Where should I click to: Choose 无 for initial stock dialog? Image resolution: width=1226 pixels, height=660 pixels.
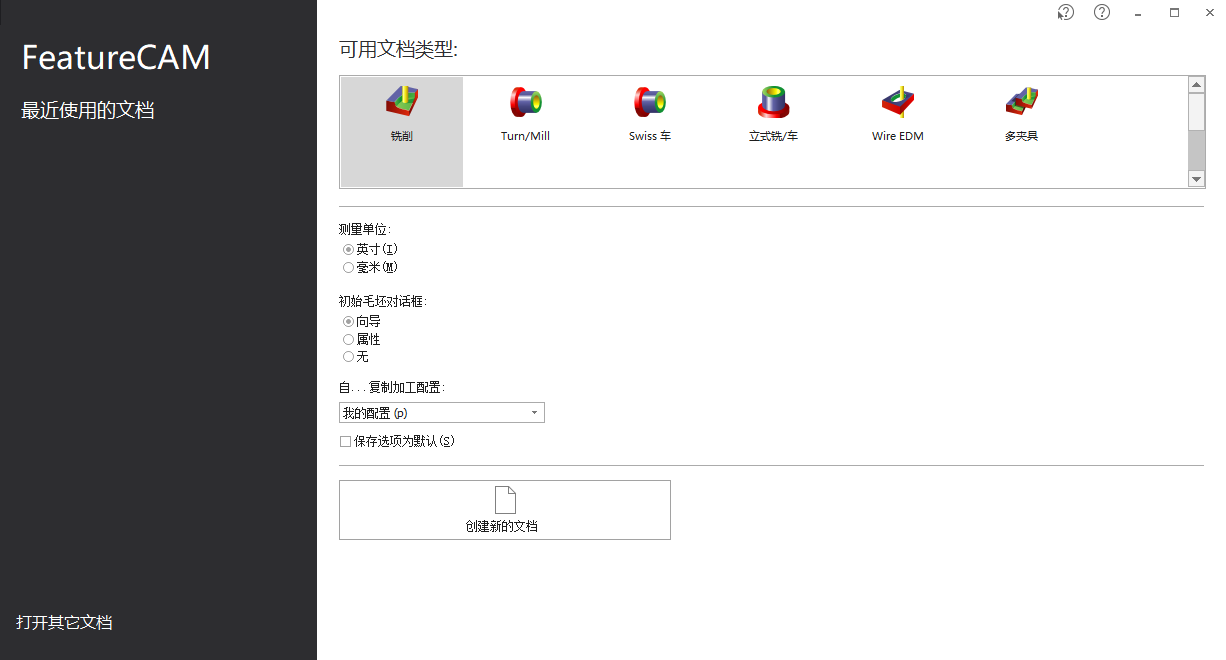click(x=356, y=356)
